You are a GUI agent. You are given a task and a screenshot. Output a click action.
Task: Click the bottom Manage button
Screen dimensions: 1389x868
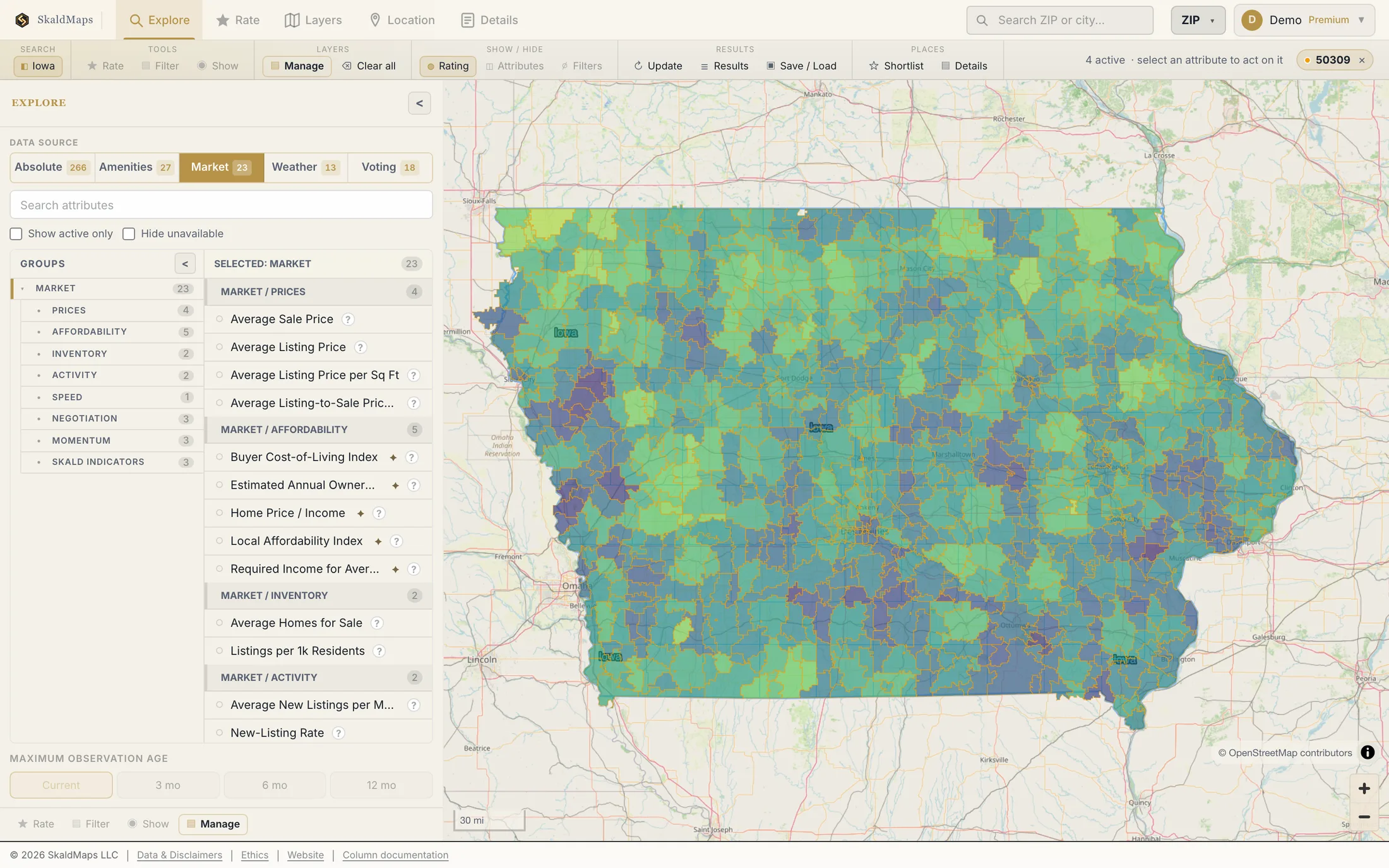click(213, 824)
